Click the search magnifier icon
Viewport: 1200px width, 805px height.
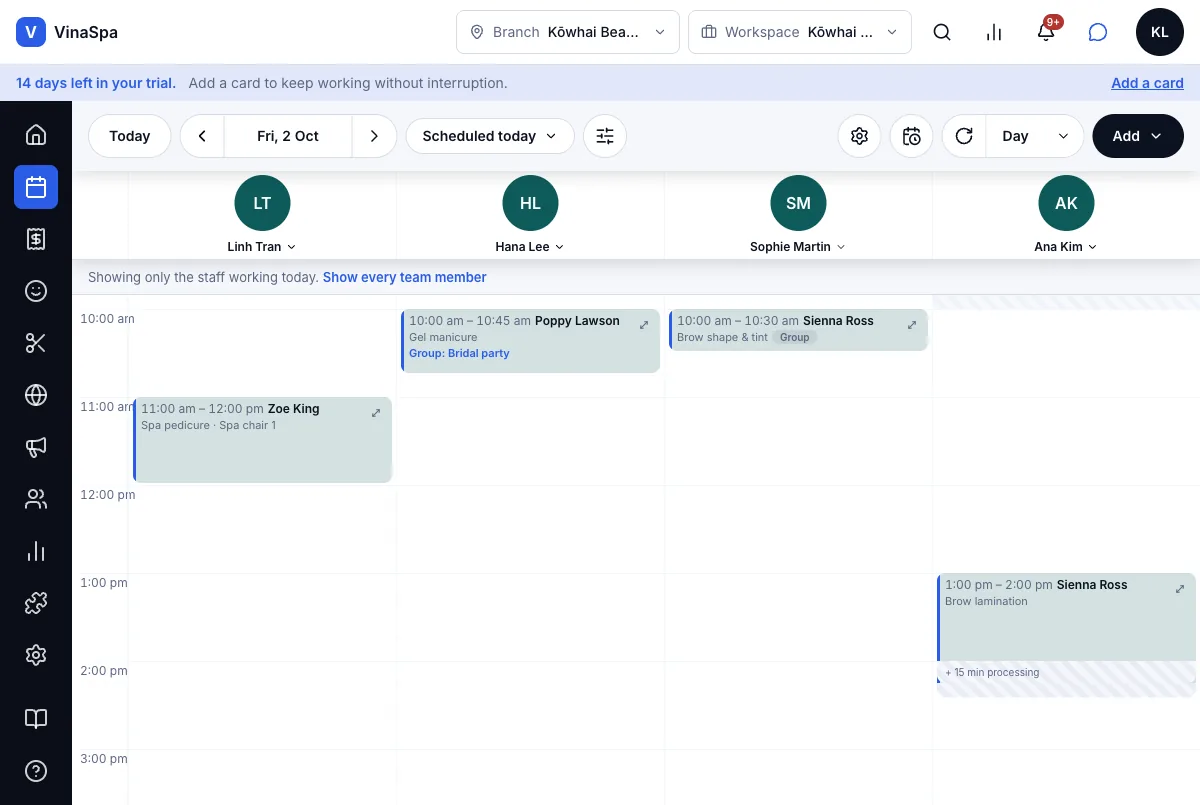click(942, 32)
